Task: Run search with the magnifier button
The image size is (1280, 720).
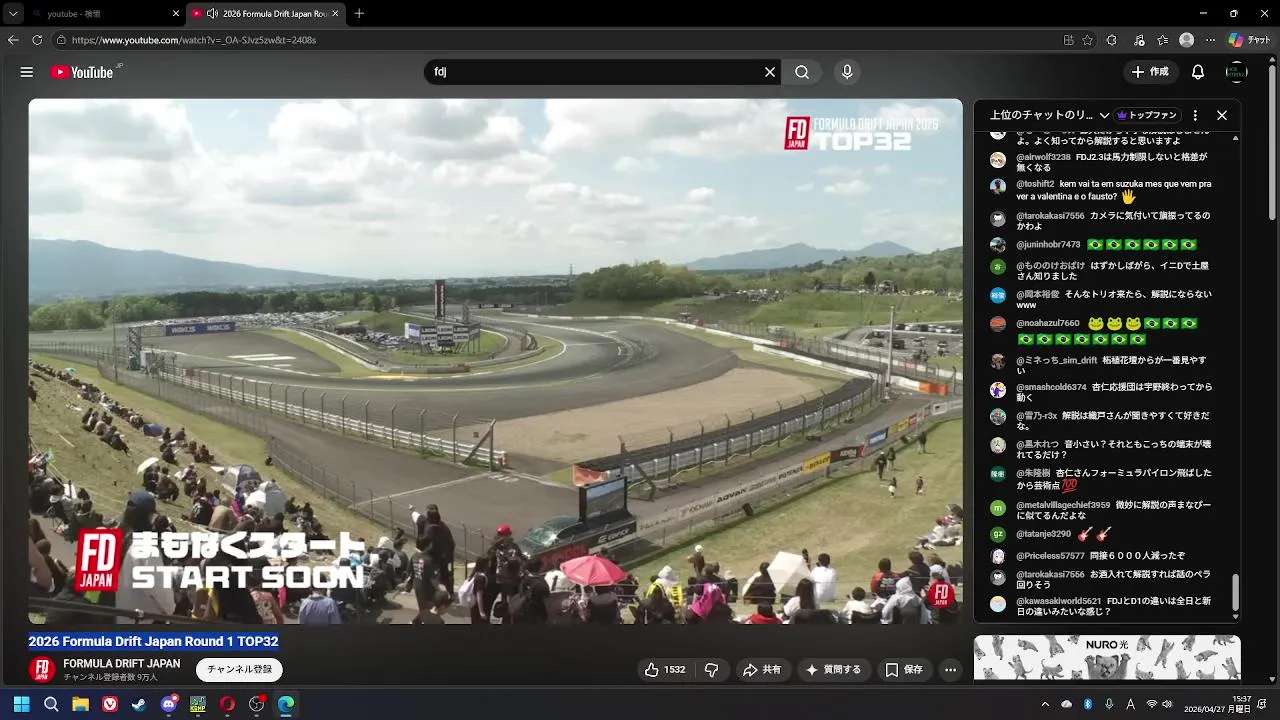Action: click(802, 72)
